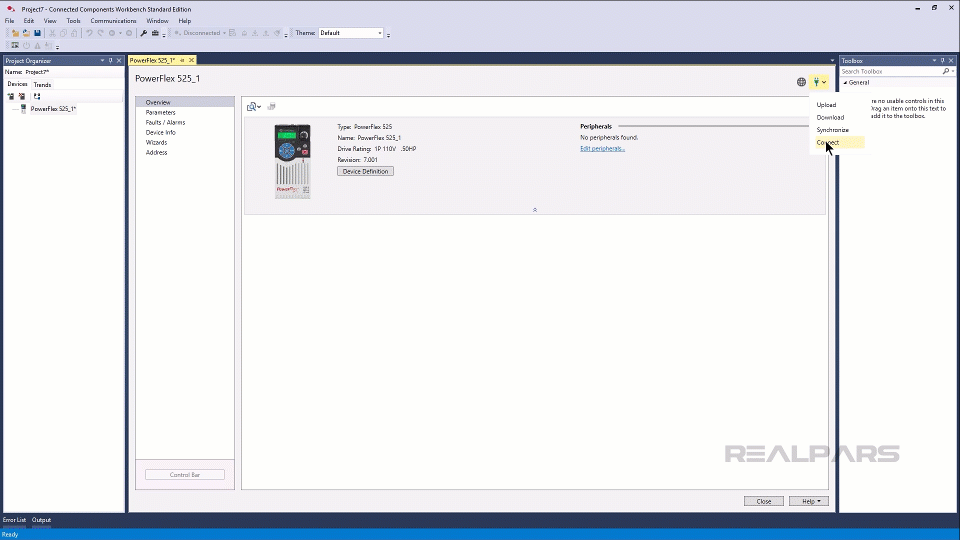Select Overview in the drive navigation list
This screenshot has height=540, width=960.
184,102
